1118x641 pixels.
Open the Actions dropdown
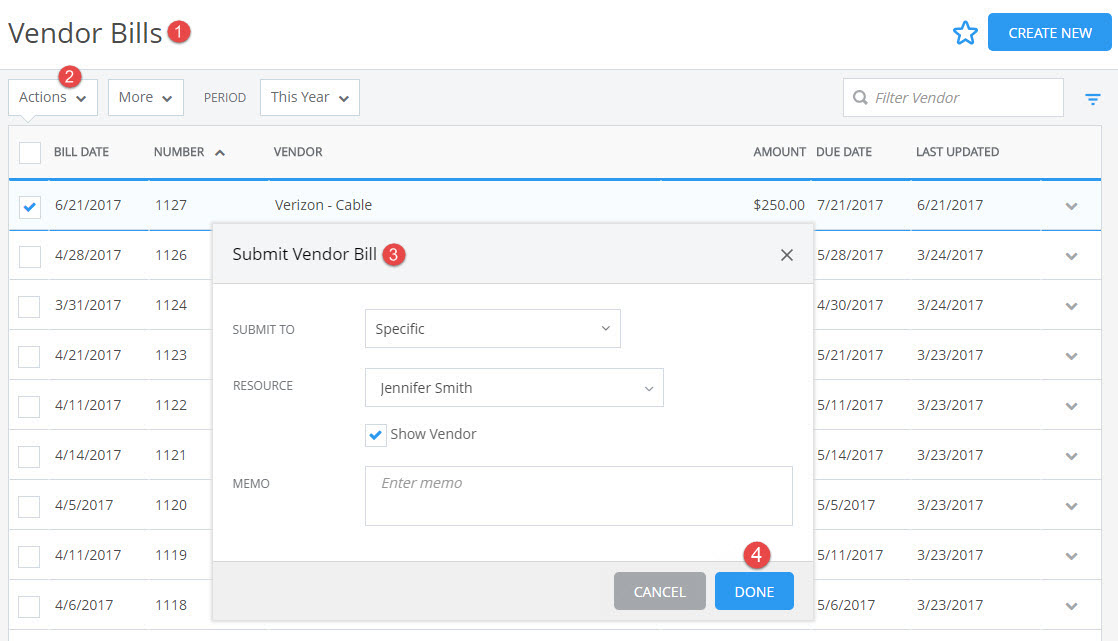(x=52, y=97)
